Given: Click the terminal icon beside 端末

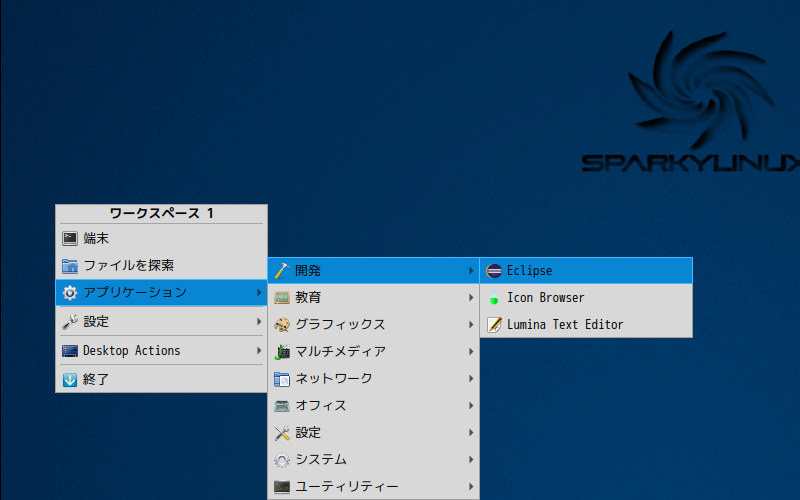Looking at the screenshot, I should click(x=70, y=238).
